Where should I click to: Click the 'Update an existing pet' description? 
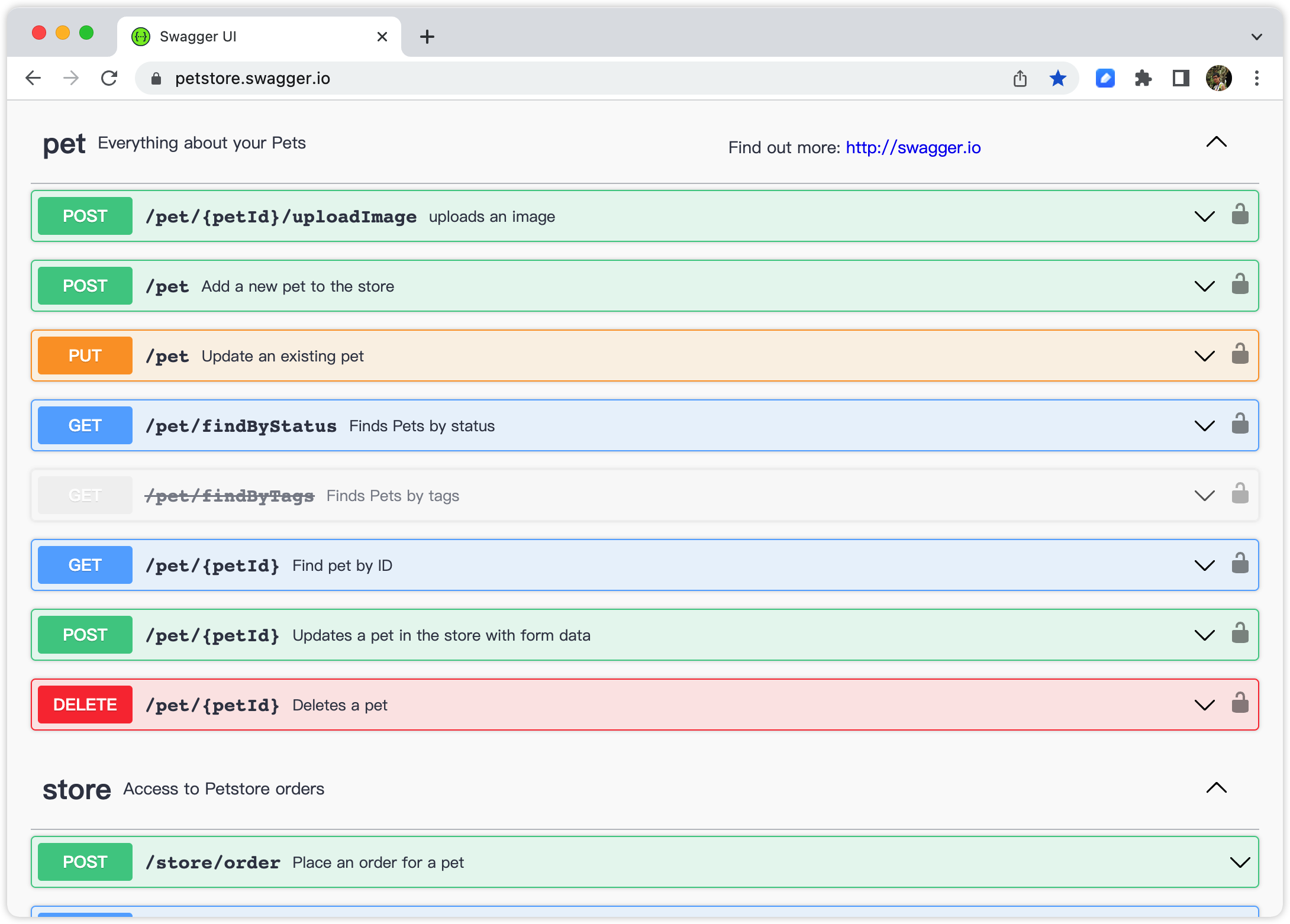(x=283, y=356)
